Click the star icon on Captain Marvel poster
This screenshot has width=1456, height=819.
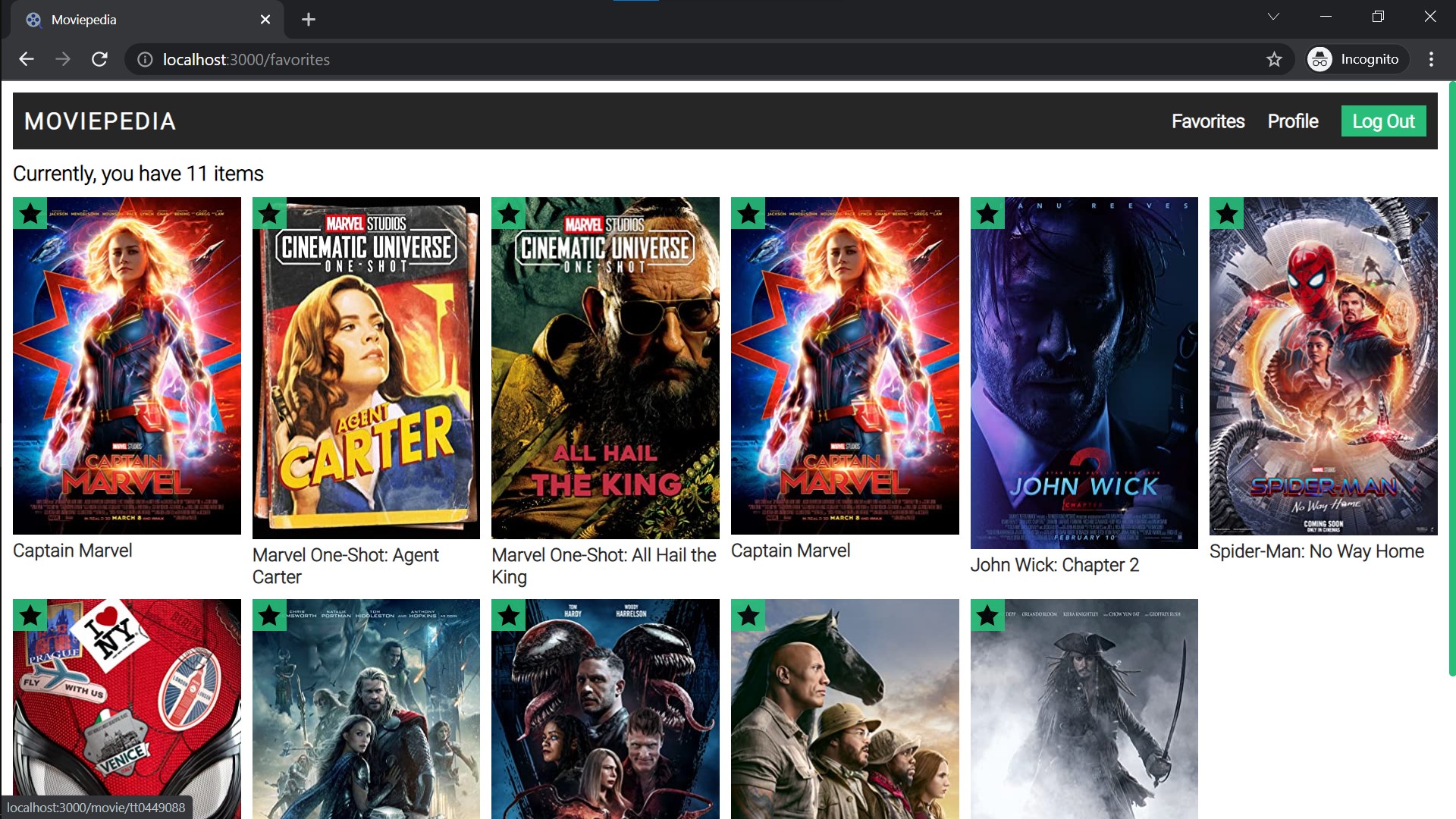(30, 214)
